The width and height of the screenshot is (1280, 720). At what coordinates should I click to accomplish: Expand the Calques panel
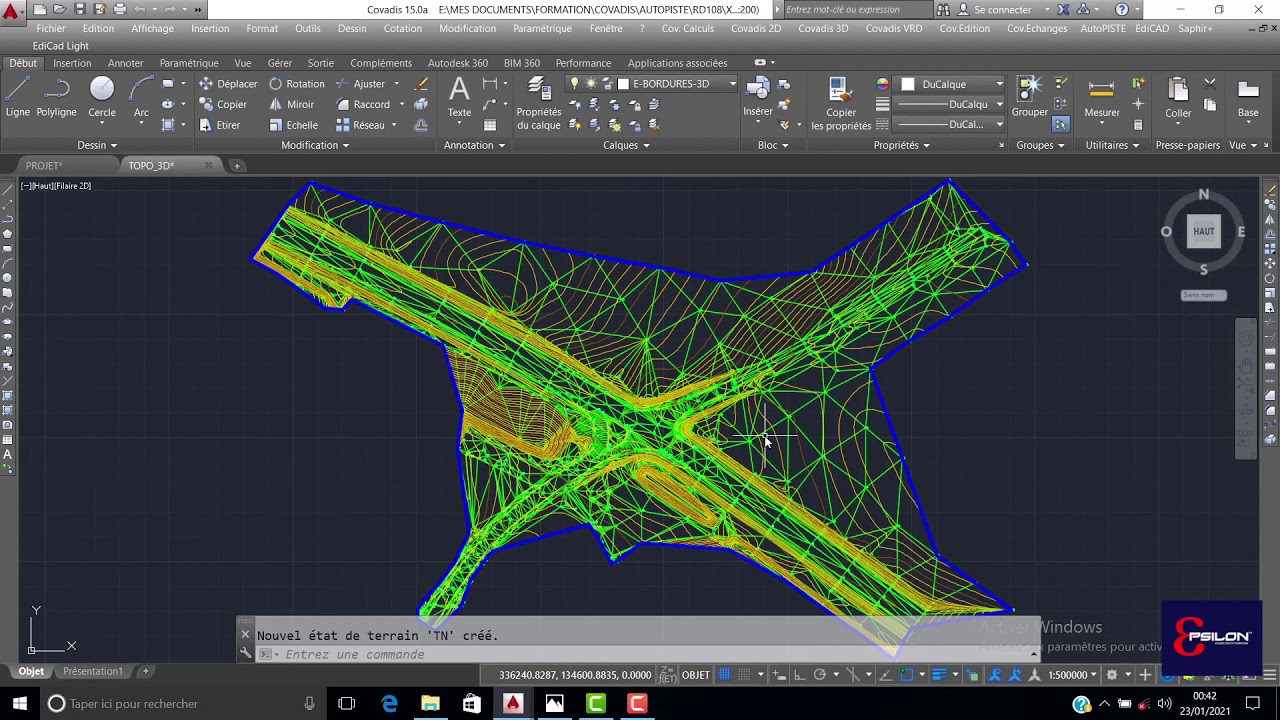tap(626, 145)
